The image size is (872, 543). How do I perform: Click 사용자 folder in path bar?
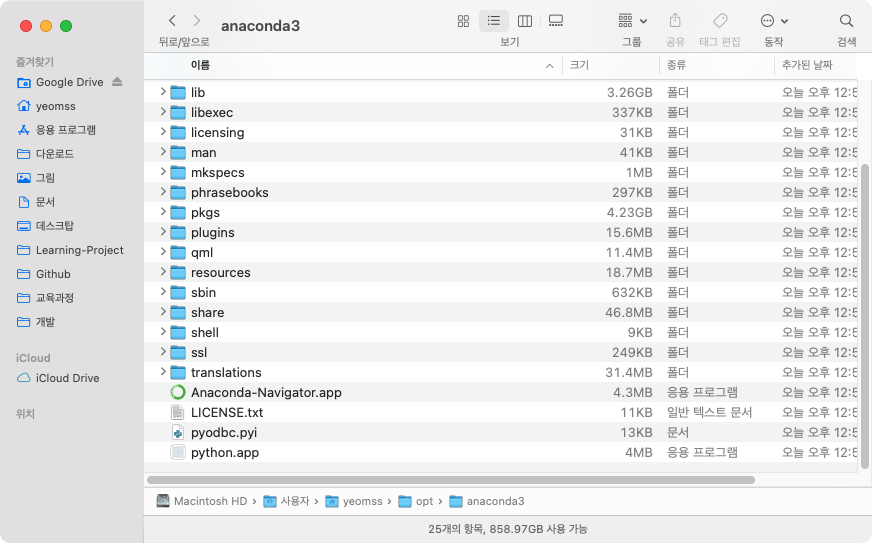(286, 501)
